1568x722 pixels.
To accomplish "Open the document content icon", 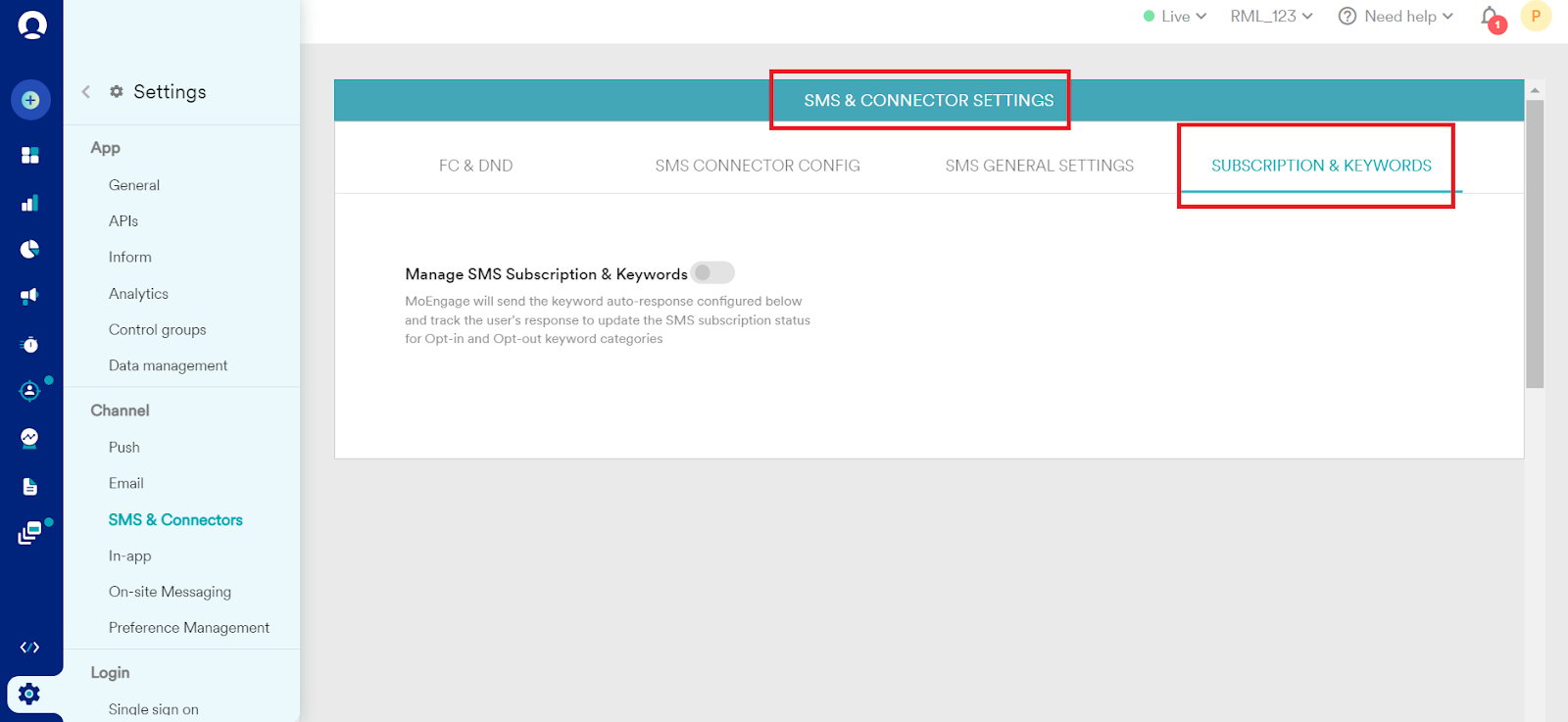I will (30, 487).
